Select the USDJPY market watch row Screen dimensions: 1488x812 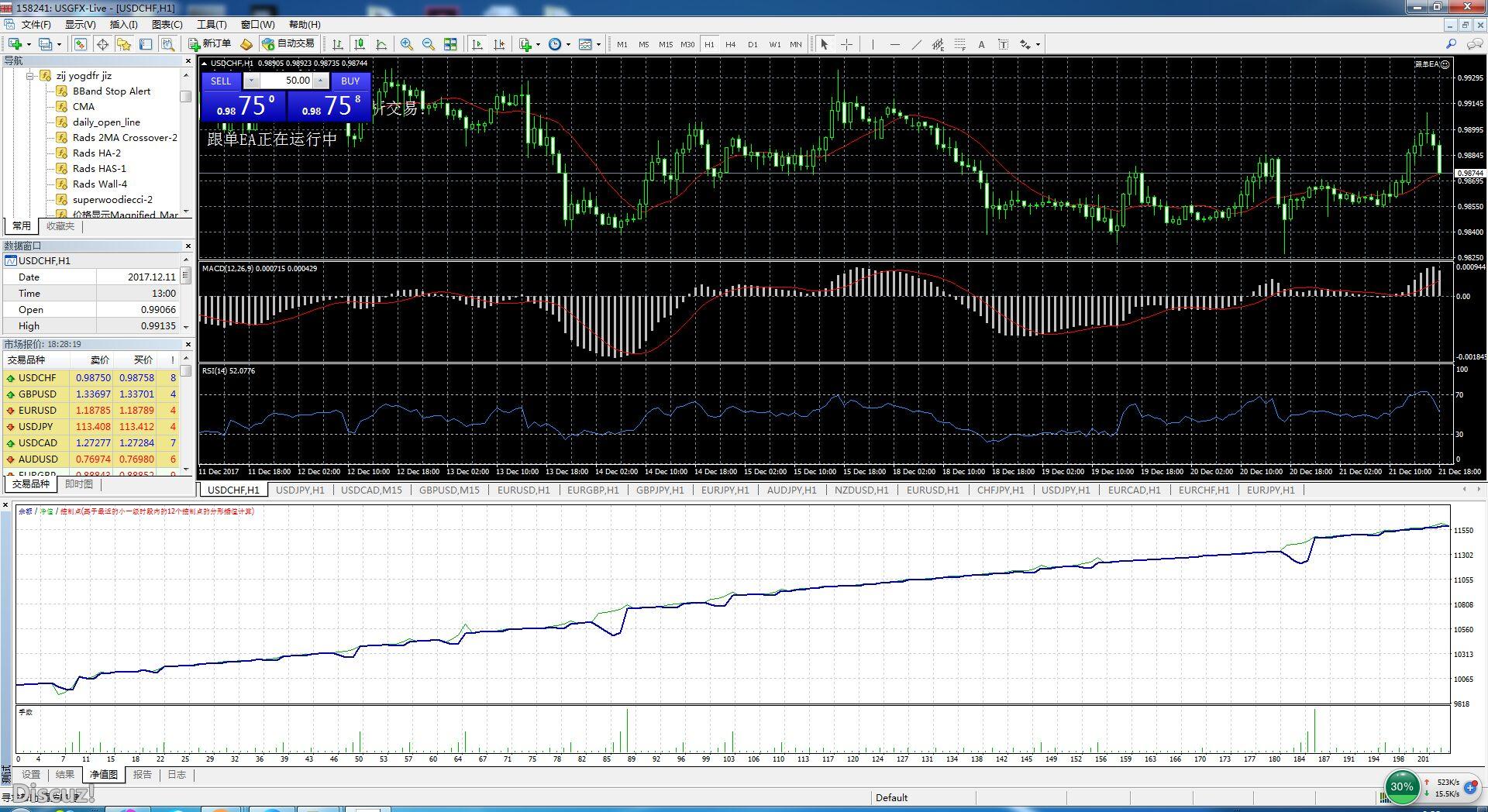91,427
